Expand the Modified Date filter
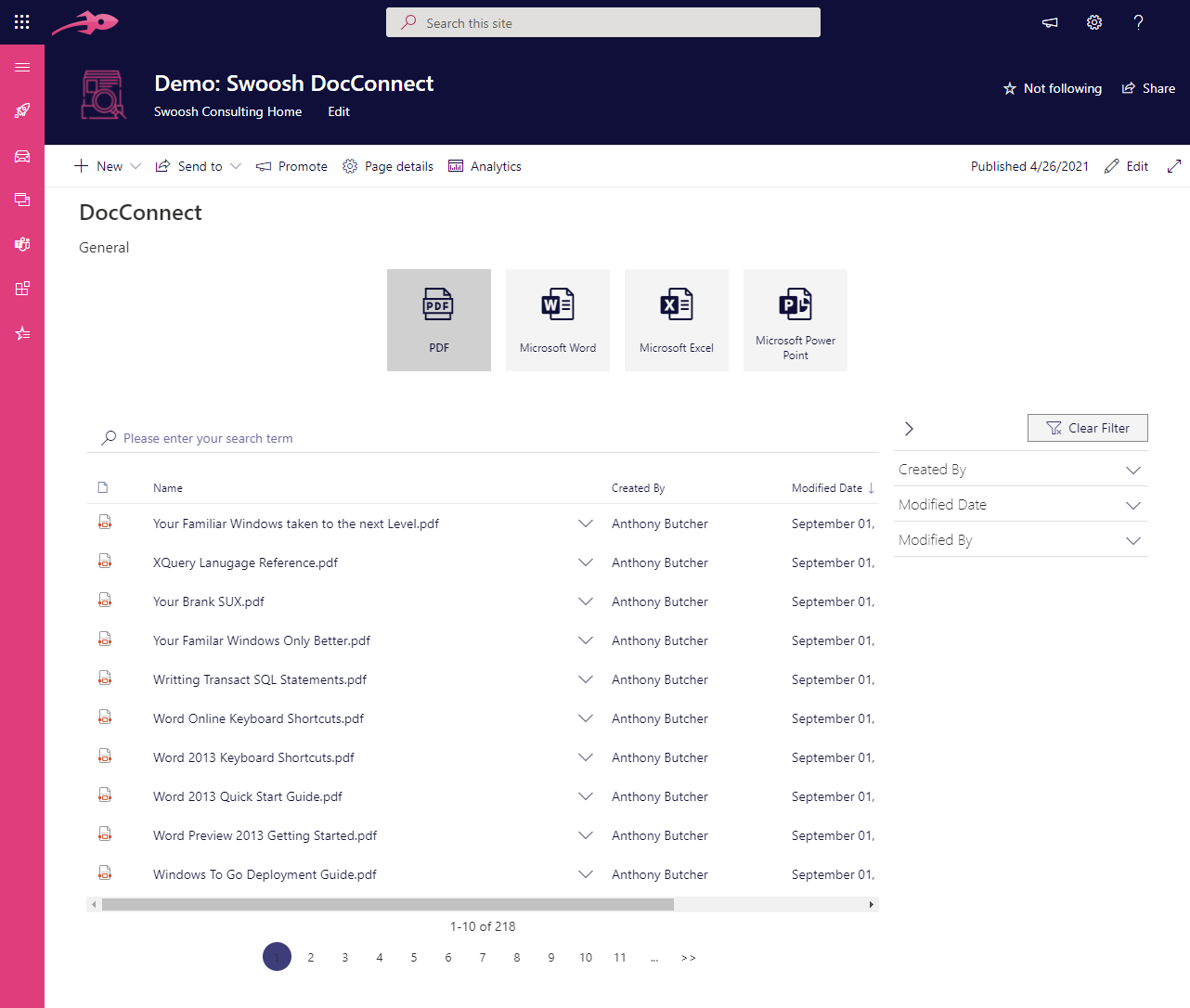 [x=1132, y=505]
